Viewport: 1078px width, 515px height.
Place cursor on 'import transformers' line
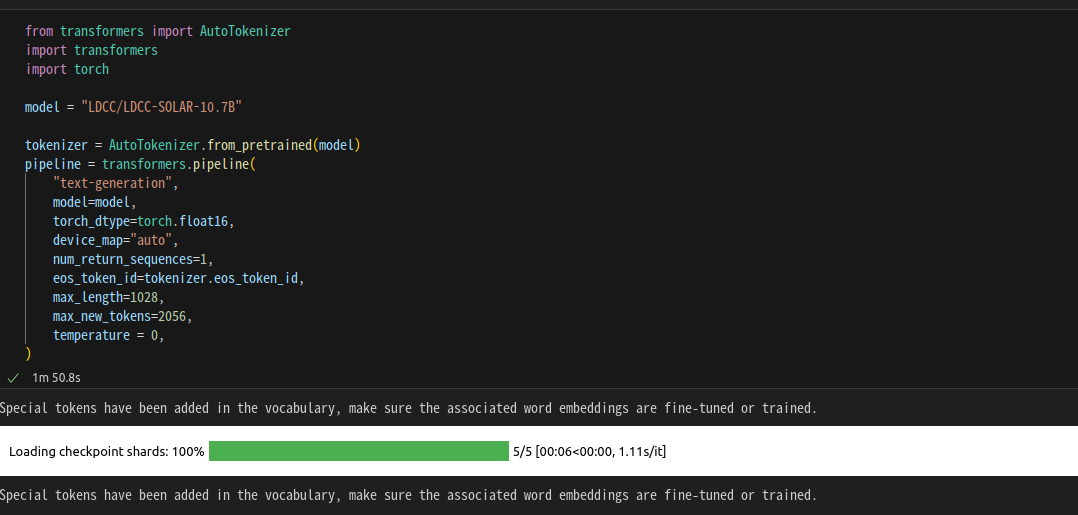(91, 50)
